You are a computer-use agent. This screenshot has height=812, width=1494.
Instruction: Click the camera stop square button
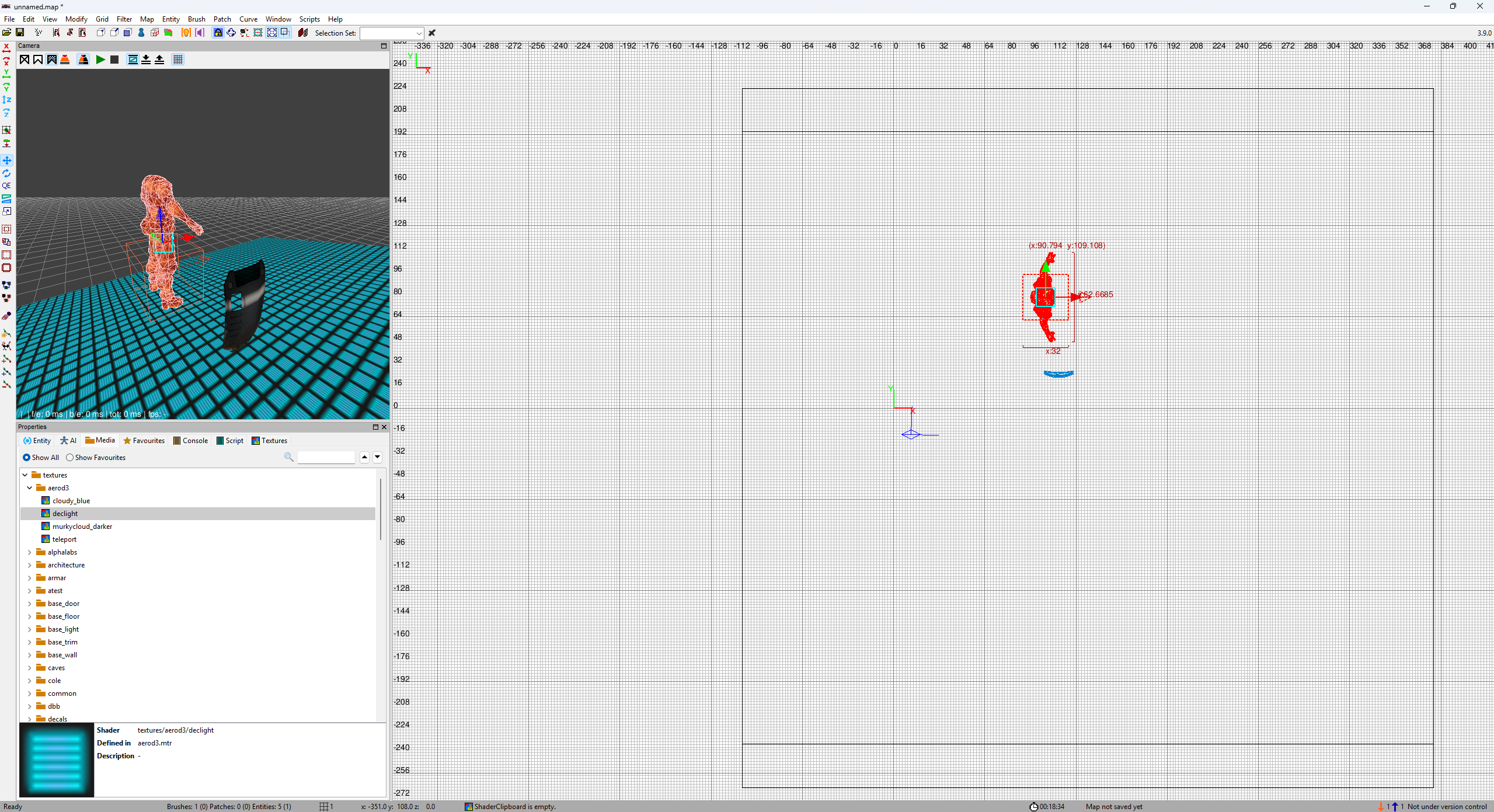[114, 60]
